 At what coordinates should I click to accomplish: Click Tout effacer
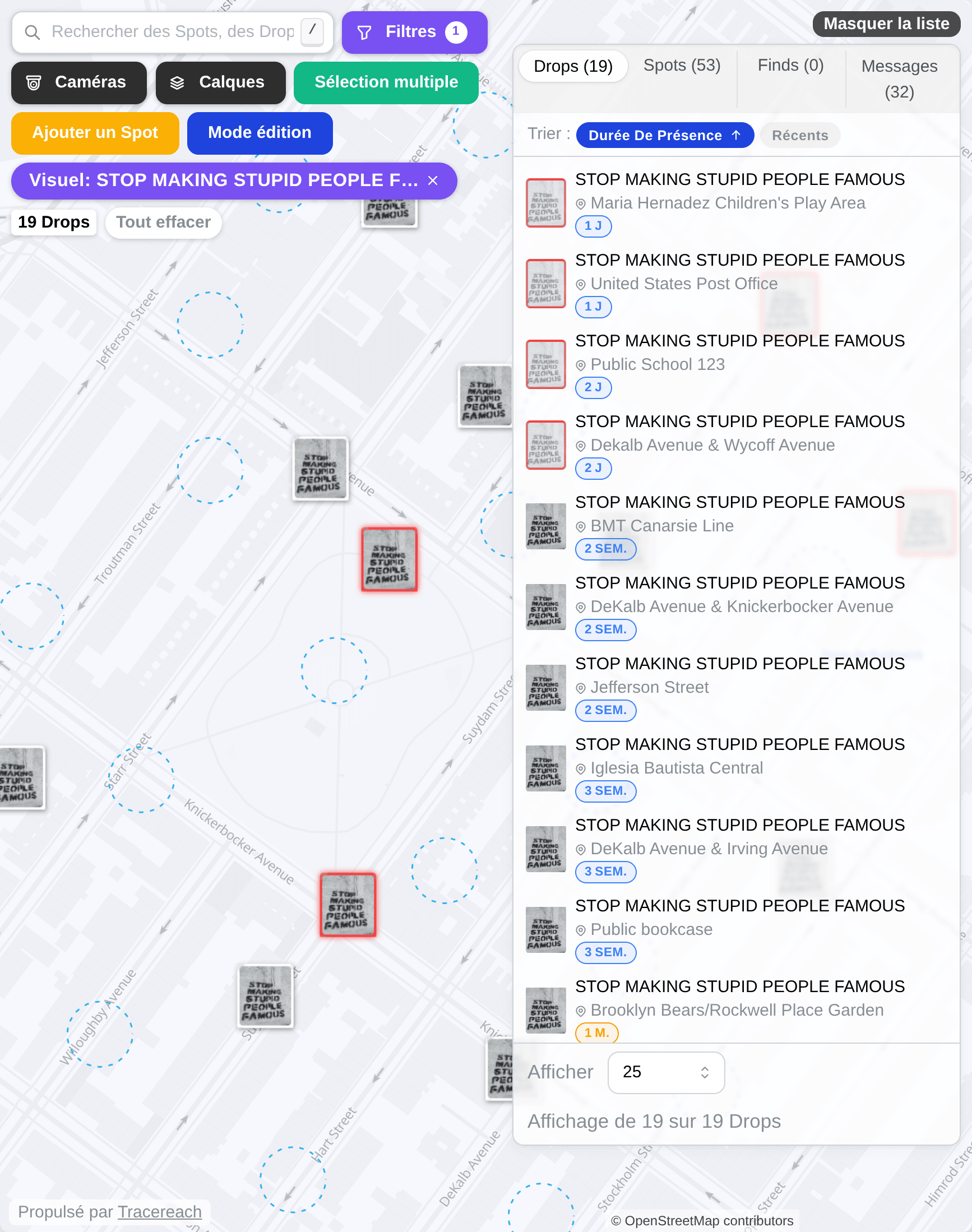click(x=163, y=223)
